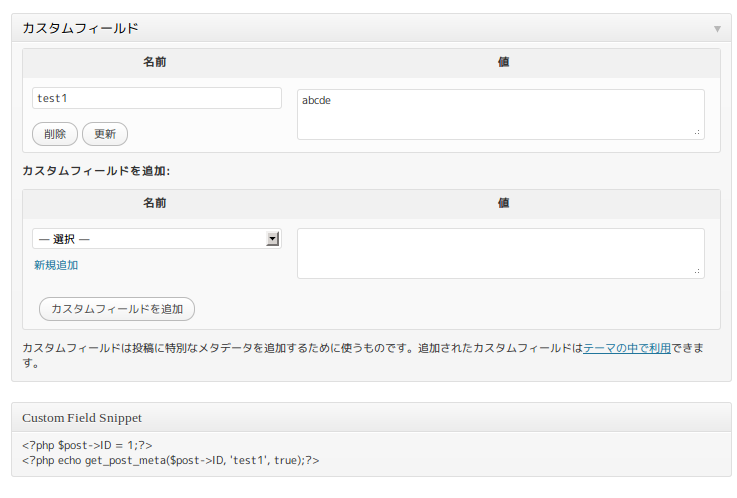Click the get_post_meta snippet code line
Screen dimensions: 737x498
(170, 460)
